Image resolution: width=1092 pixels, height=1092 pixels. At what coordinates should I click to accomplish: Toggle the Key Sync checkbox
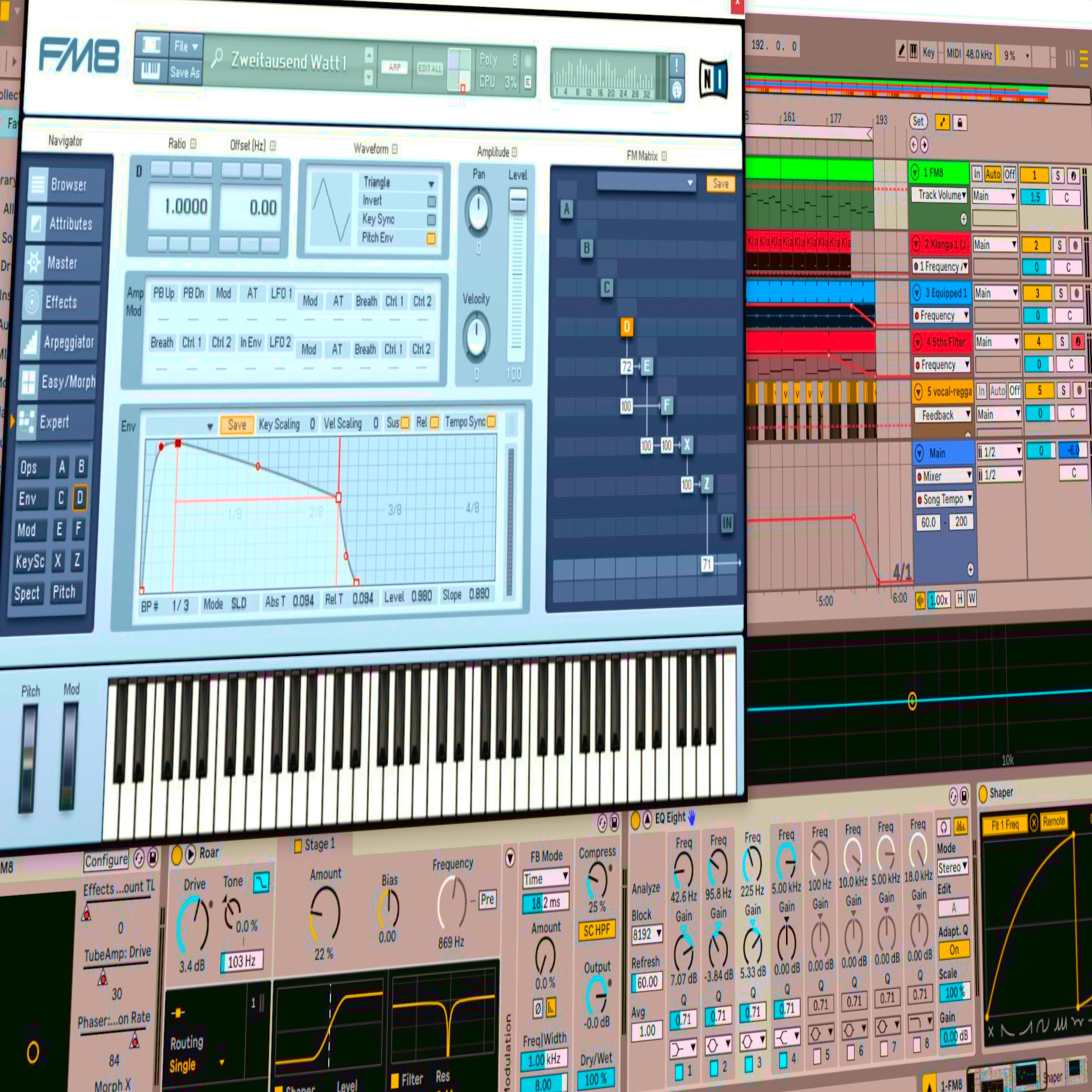coord(432,220)
